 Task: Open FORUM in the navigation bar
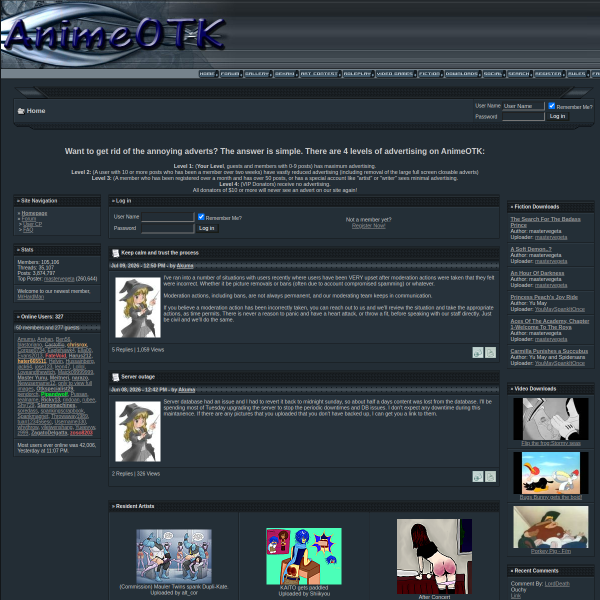tap(231, 74)
